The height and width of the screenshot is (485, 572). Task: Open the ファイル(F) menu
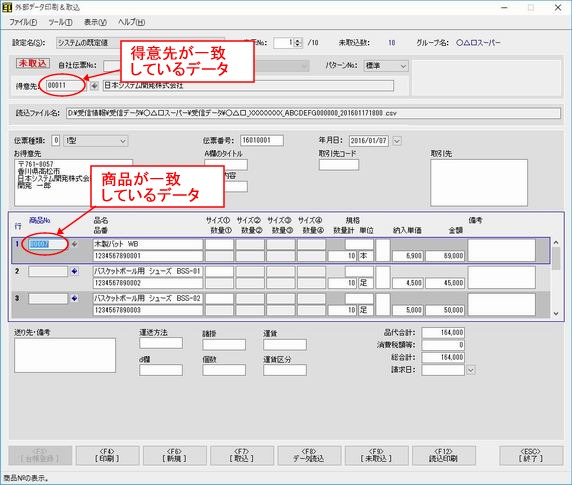[x=23, y=22]
